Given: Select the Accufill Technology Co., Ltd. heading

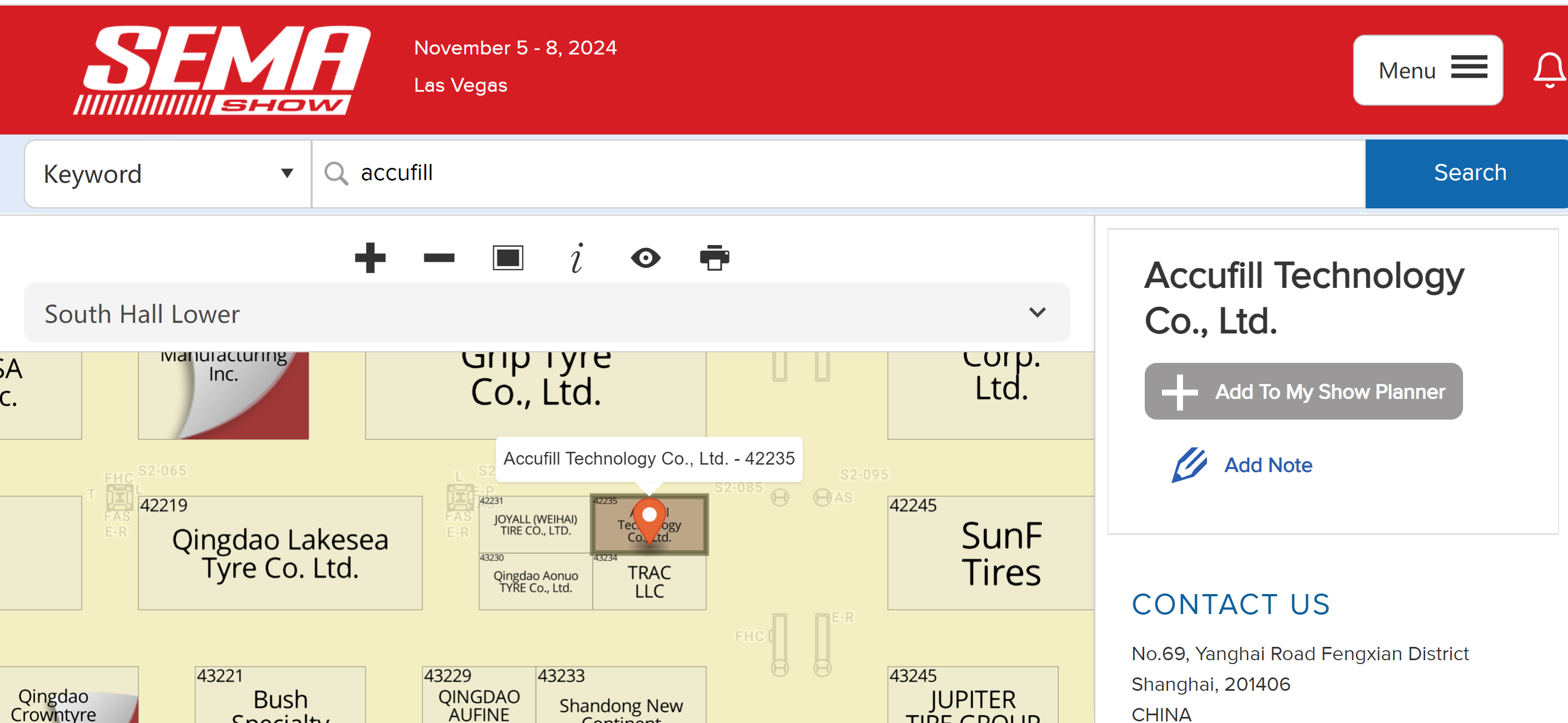Looking at the screenshot, I should point(1304,298).
